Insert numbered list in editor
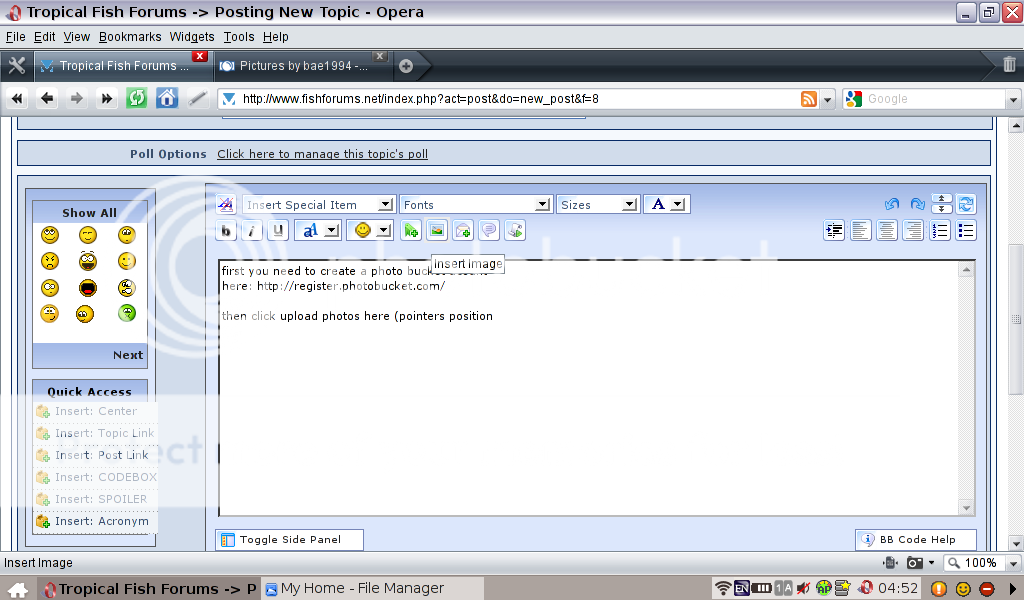Image resolution: width=1024 pixels, height=600 pixels. (940, 230)
